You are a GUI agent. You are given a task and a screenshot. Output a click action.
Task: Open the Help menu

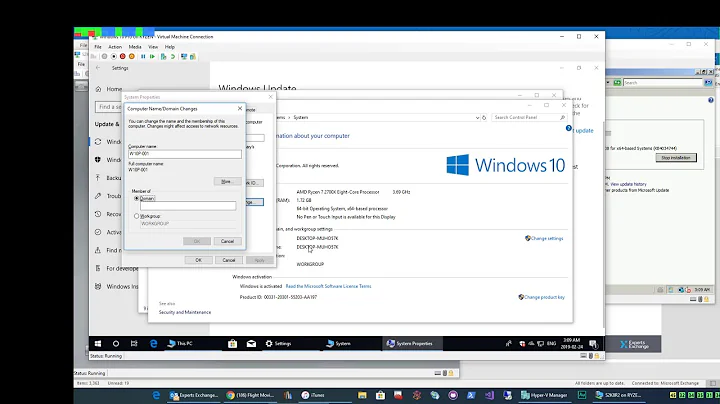pyautogui.click(x=169, y=47)
